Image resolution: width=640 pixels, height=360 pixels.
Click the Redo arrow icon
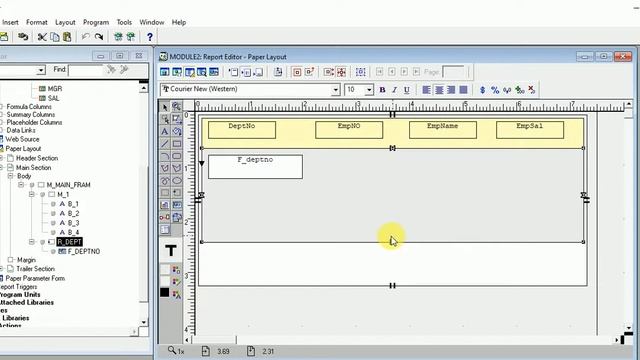click(99, 37)
